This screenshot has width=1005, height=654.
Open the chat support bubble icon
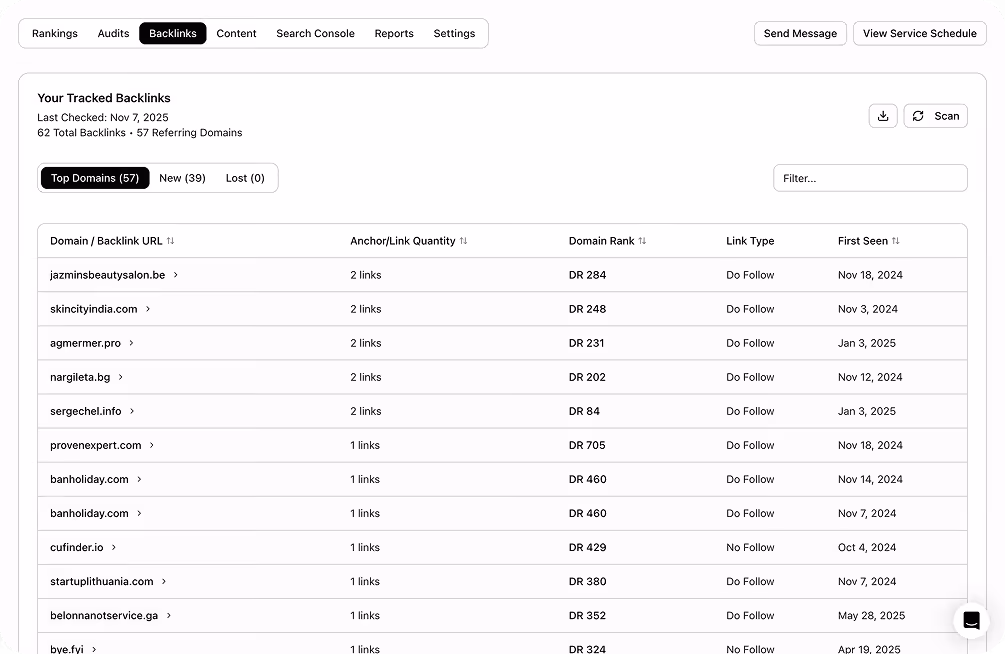tap(971, 620)
